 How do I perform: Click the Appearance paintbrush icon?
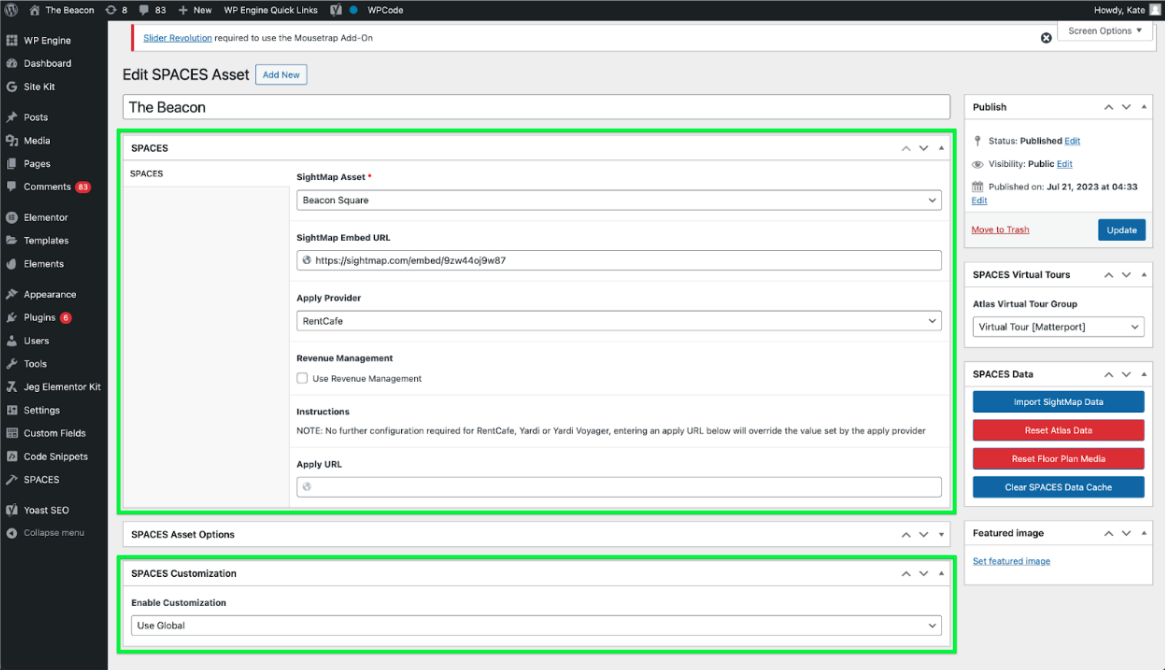pyautogui.click(x=12, y=294)
